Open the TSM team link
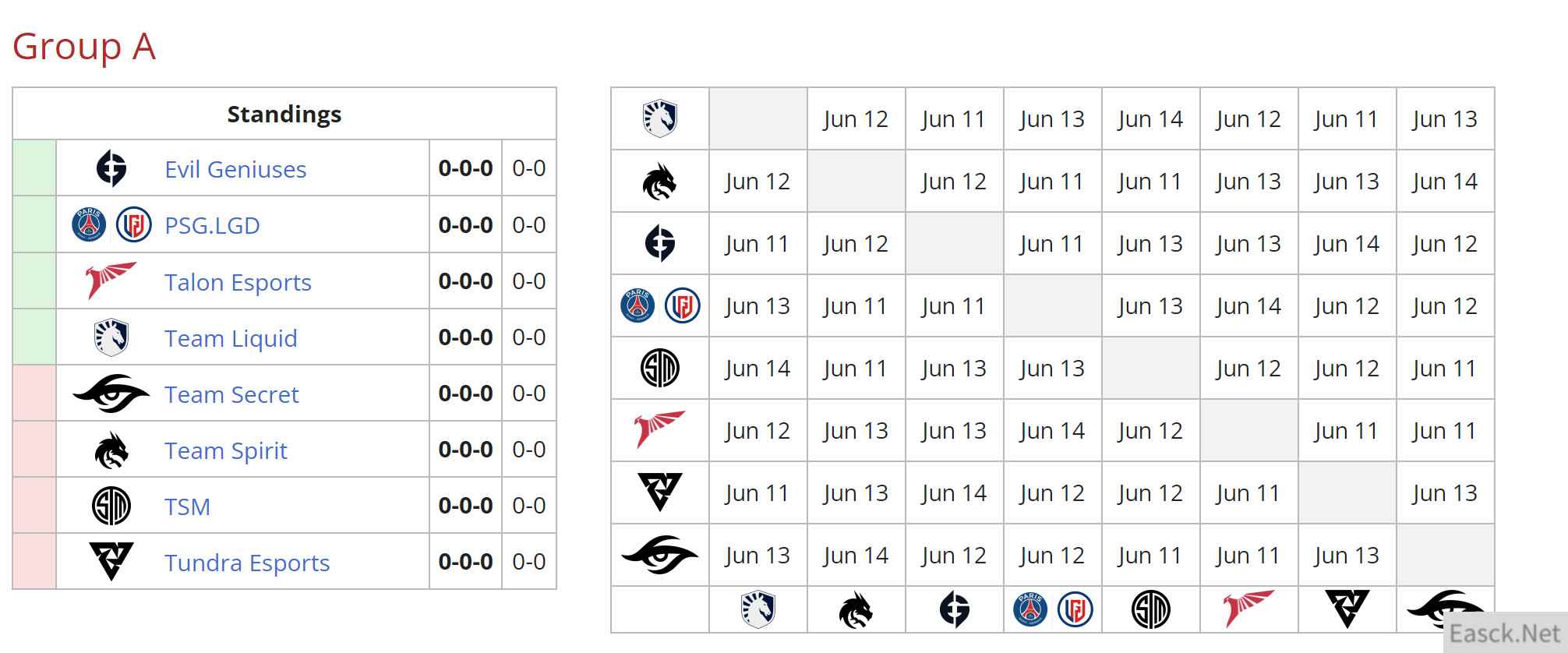Image resolution: width=1568 pixels, height=653 pixels. (187, 507)
